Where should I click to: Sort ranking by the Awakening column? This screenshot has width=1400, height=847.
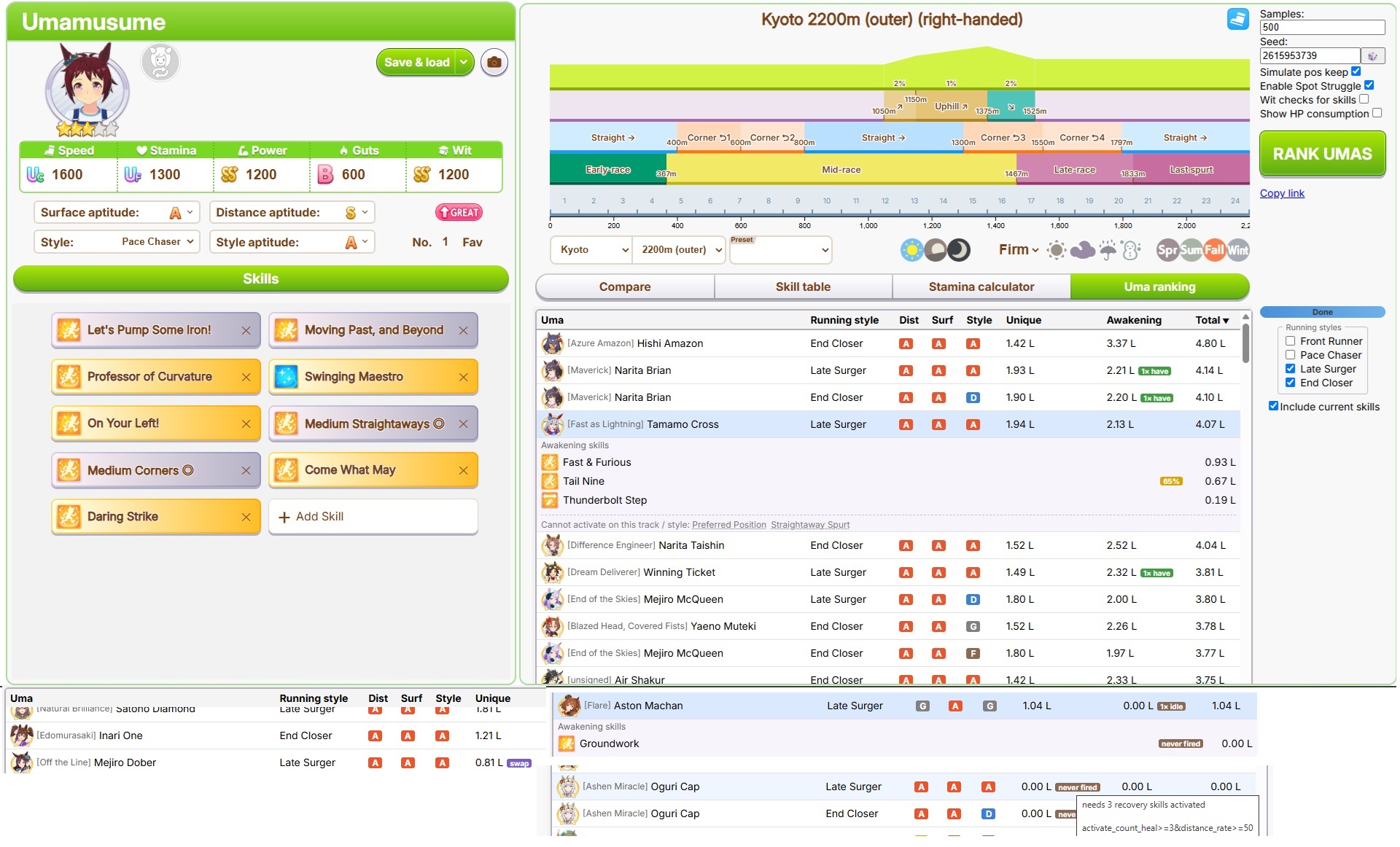point(1134,320)
